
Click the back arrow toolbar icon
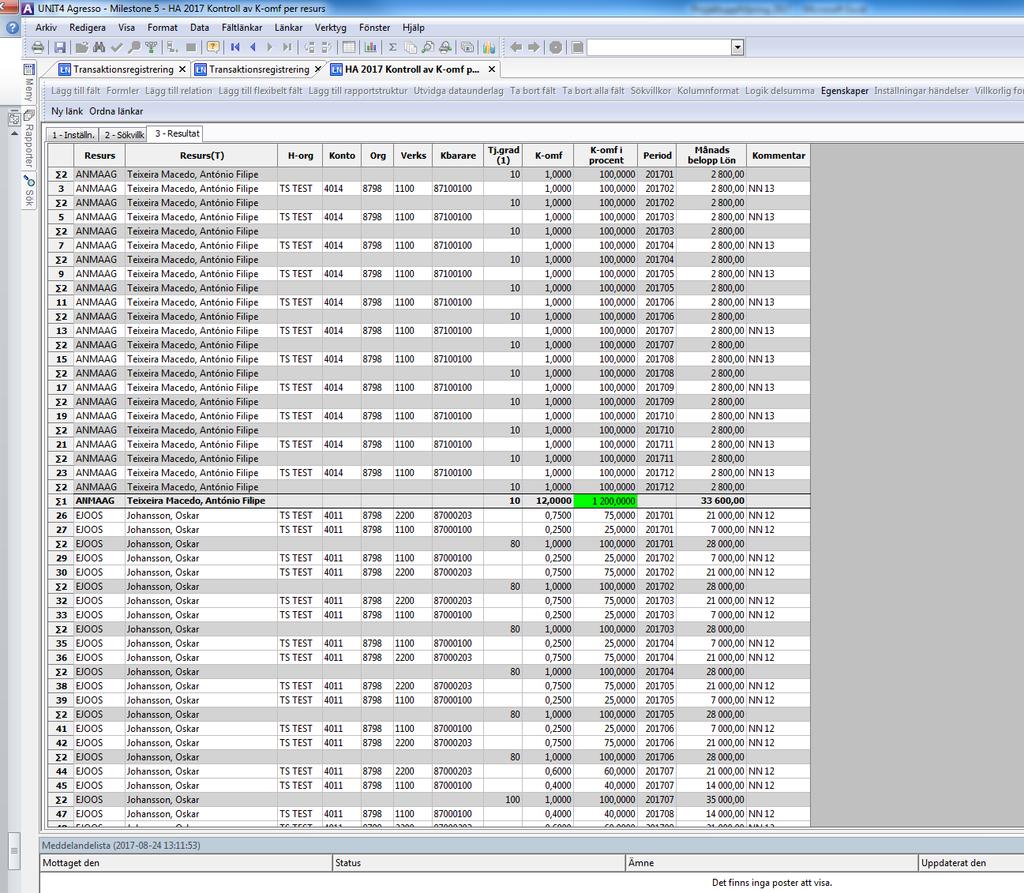[516, 47]
